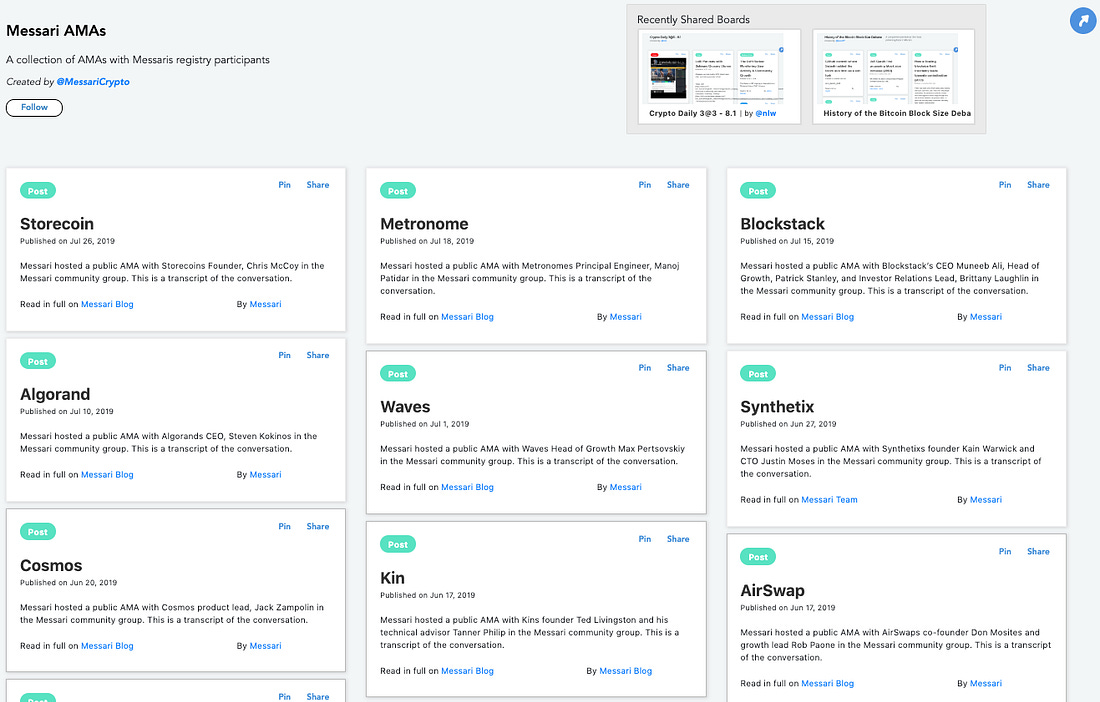The width and height of the screenshot is (1100, 702).
Task: Share the Cosmos post
Action: (318, 527)
